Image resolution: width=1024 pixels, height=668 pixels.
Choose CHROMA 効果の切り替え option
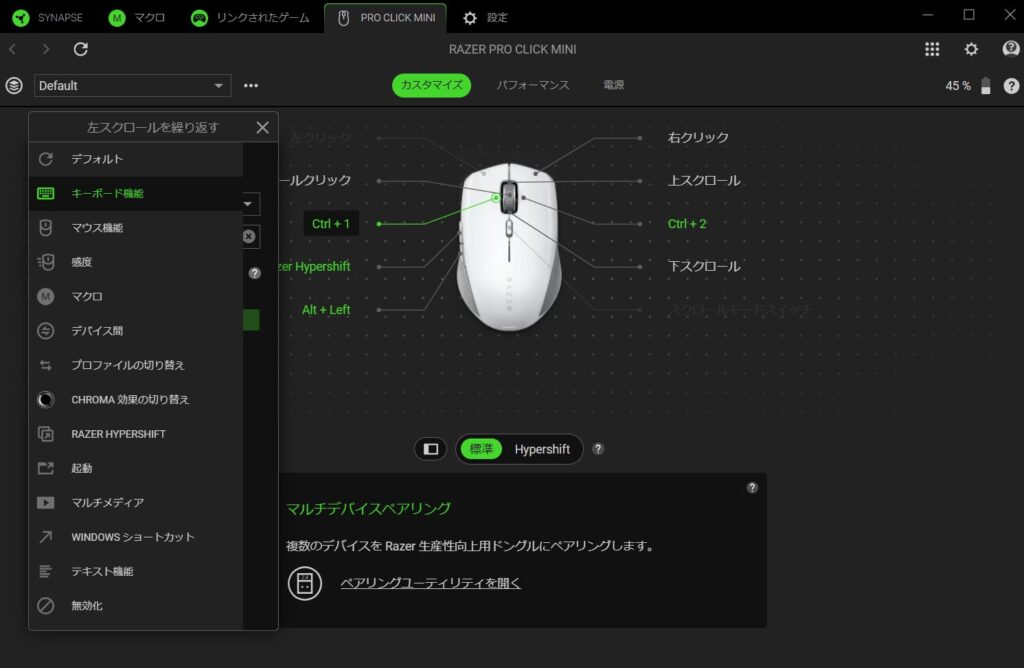pos(136,400)
